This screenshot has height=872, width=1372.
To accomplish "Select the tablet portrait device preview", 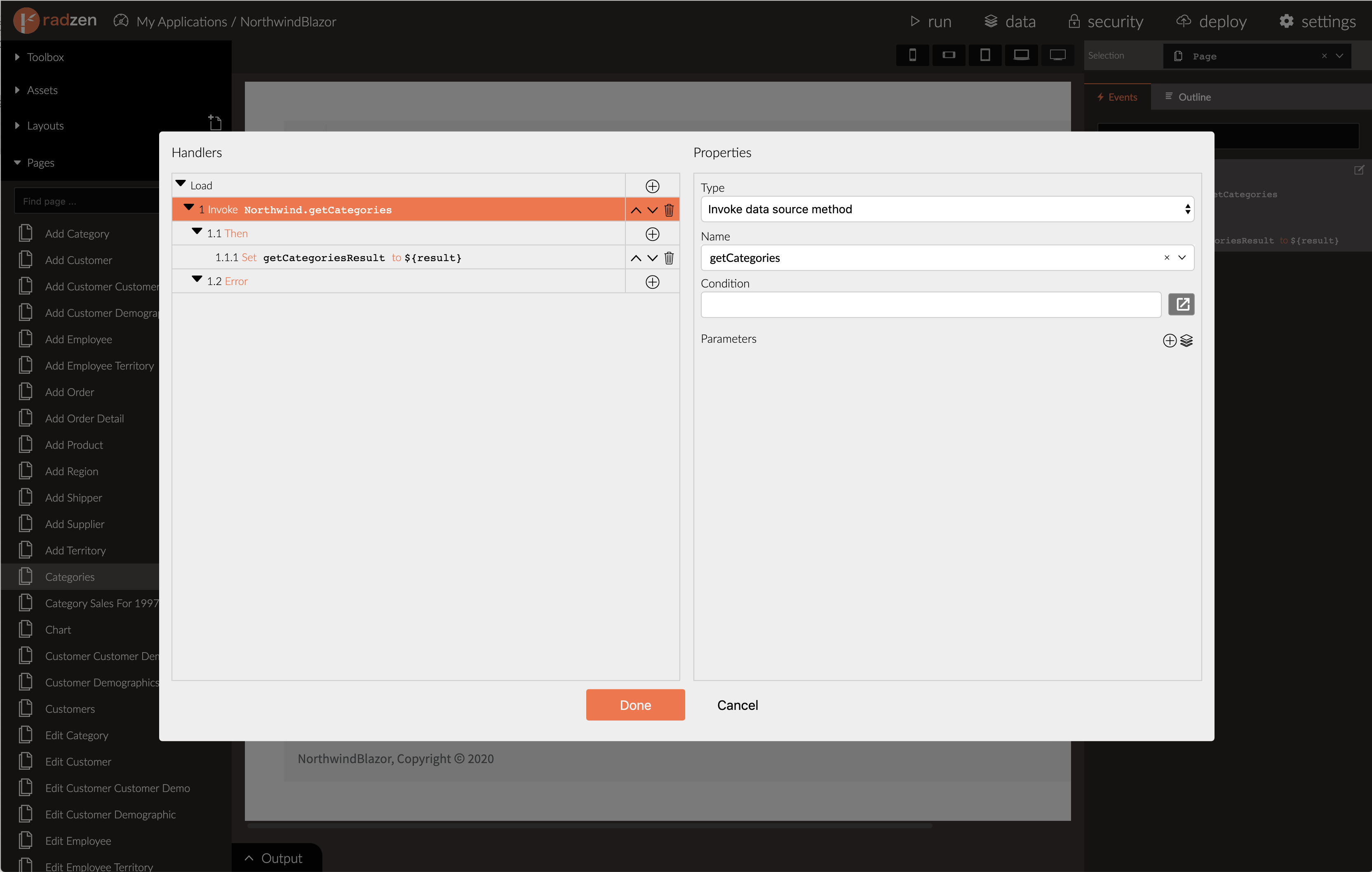I will (984, 55).
